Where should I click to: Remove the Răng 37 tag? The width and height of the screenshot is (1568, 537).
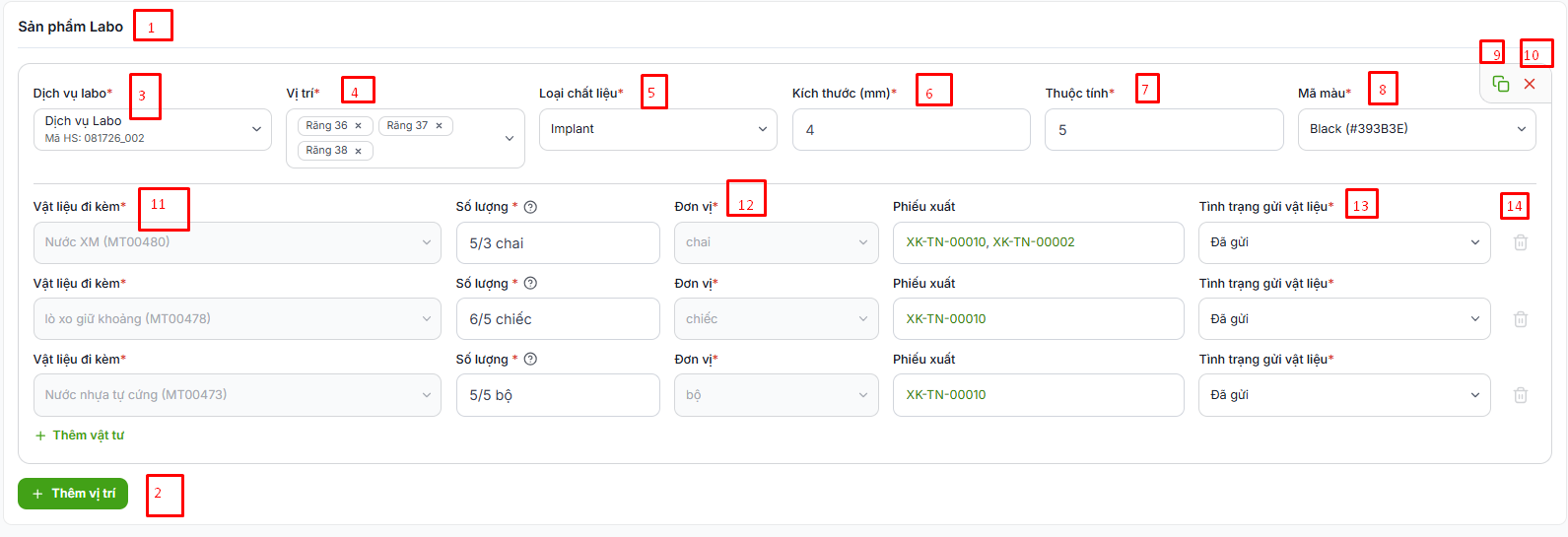(440, 126)
